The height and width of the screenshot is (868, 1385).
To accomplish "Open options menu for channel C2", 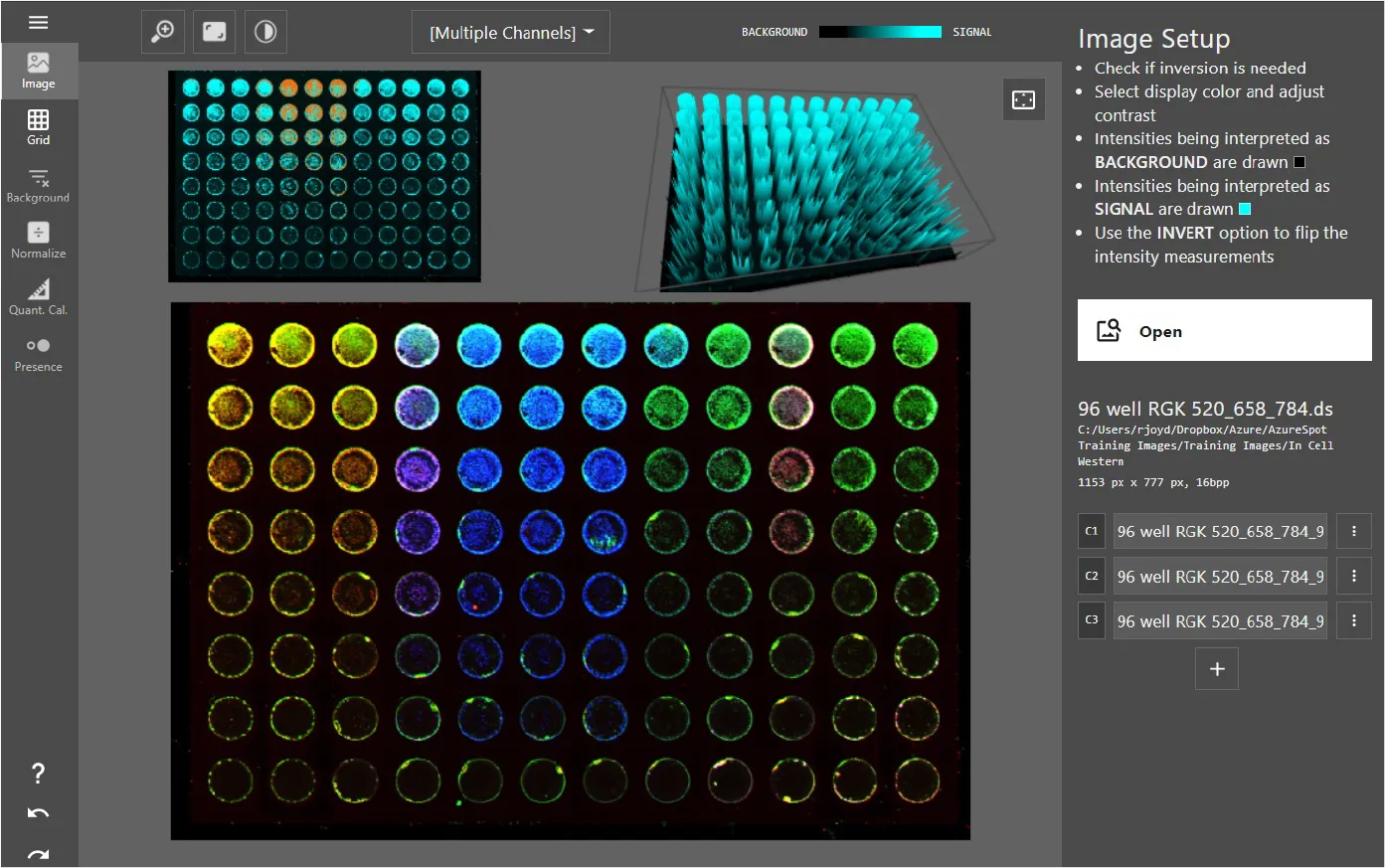I will tap(1353, 576).
